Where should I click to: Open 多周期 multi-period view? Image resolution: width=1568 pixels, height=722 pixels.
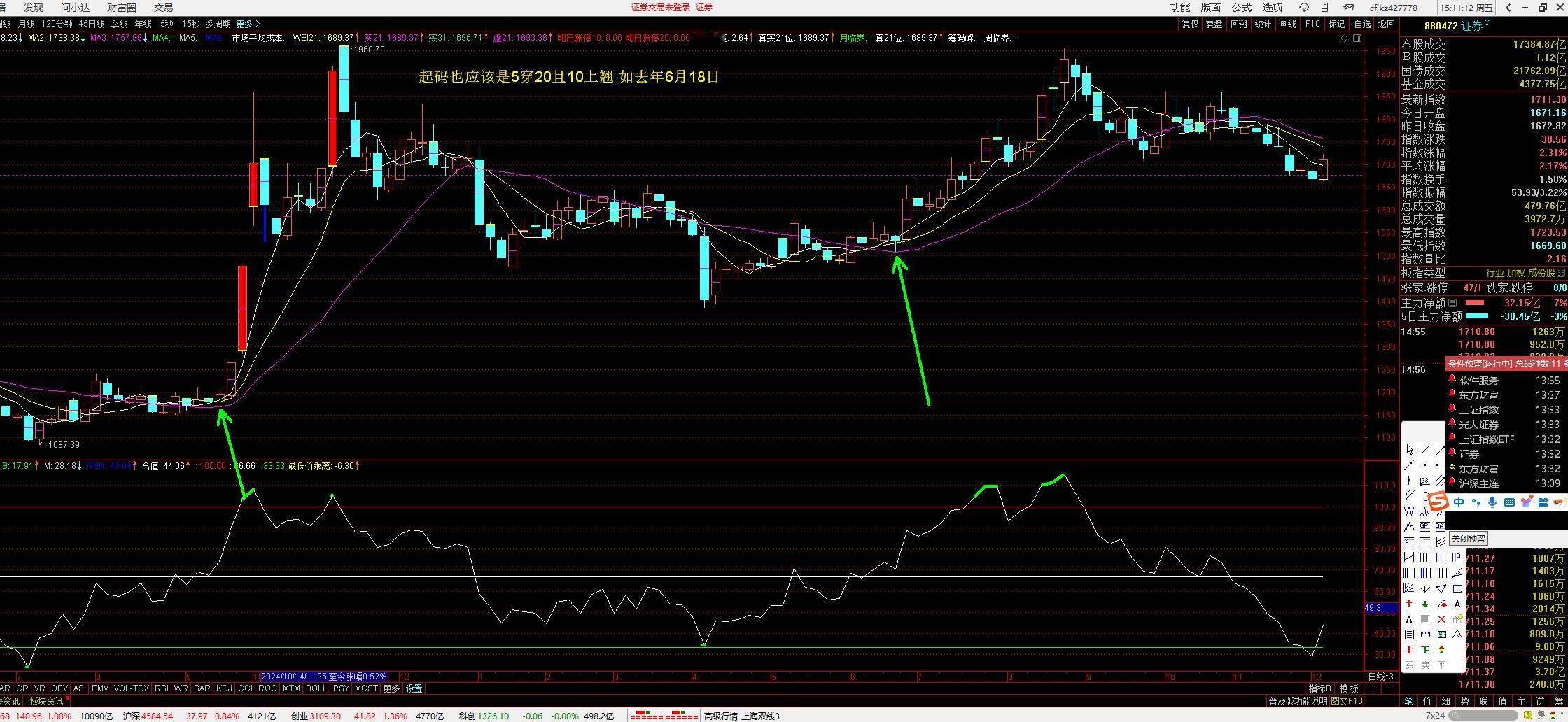pos(218,24)
